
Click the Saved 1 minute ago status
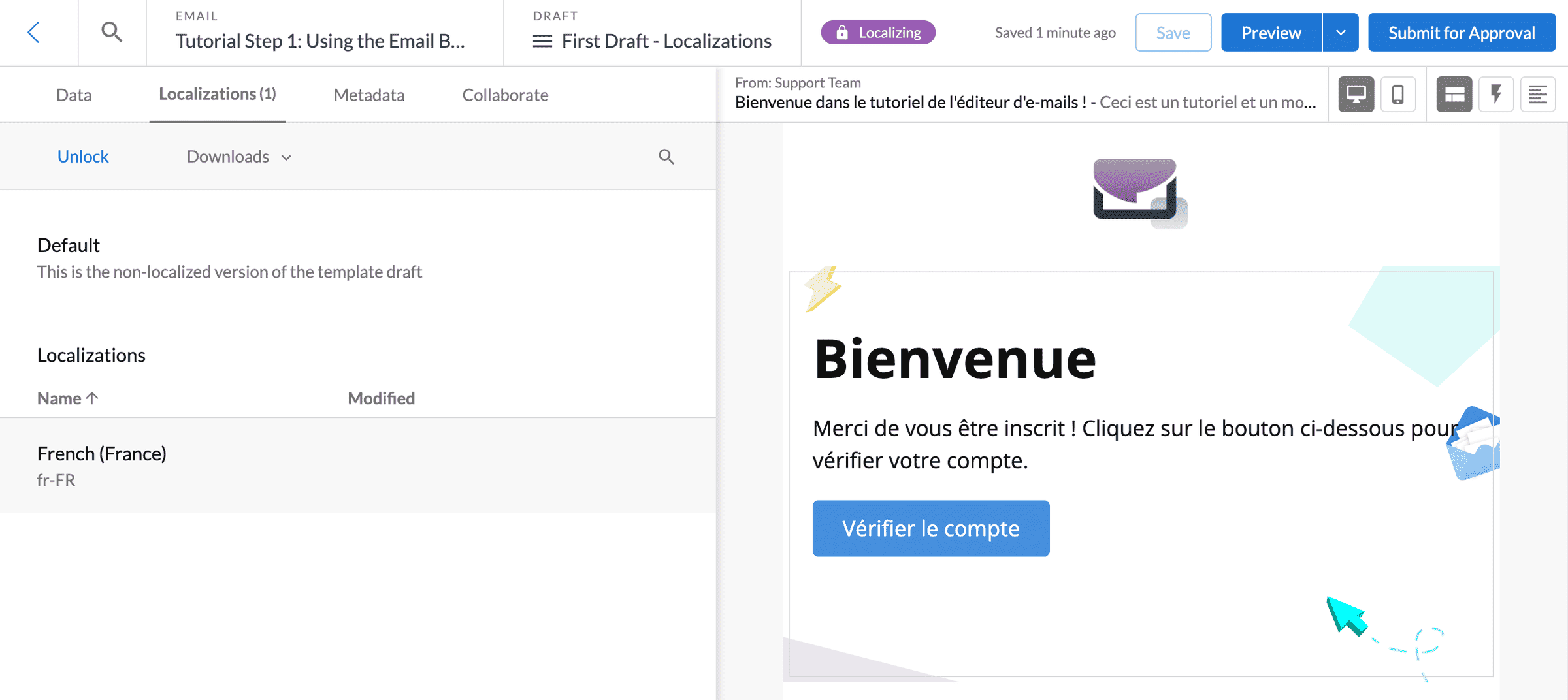point(1055,33)
